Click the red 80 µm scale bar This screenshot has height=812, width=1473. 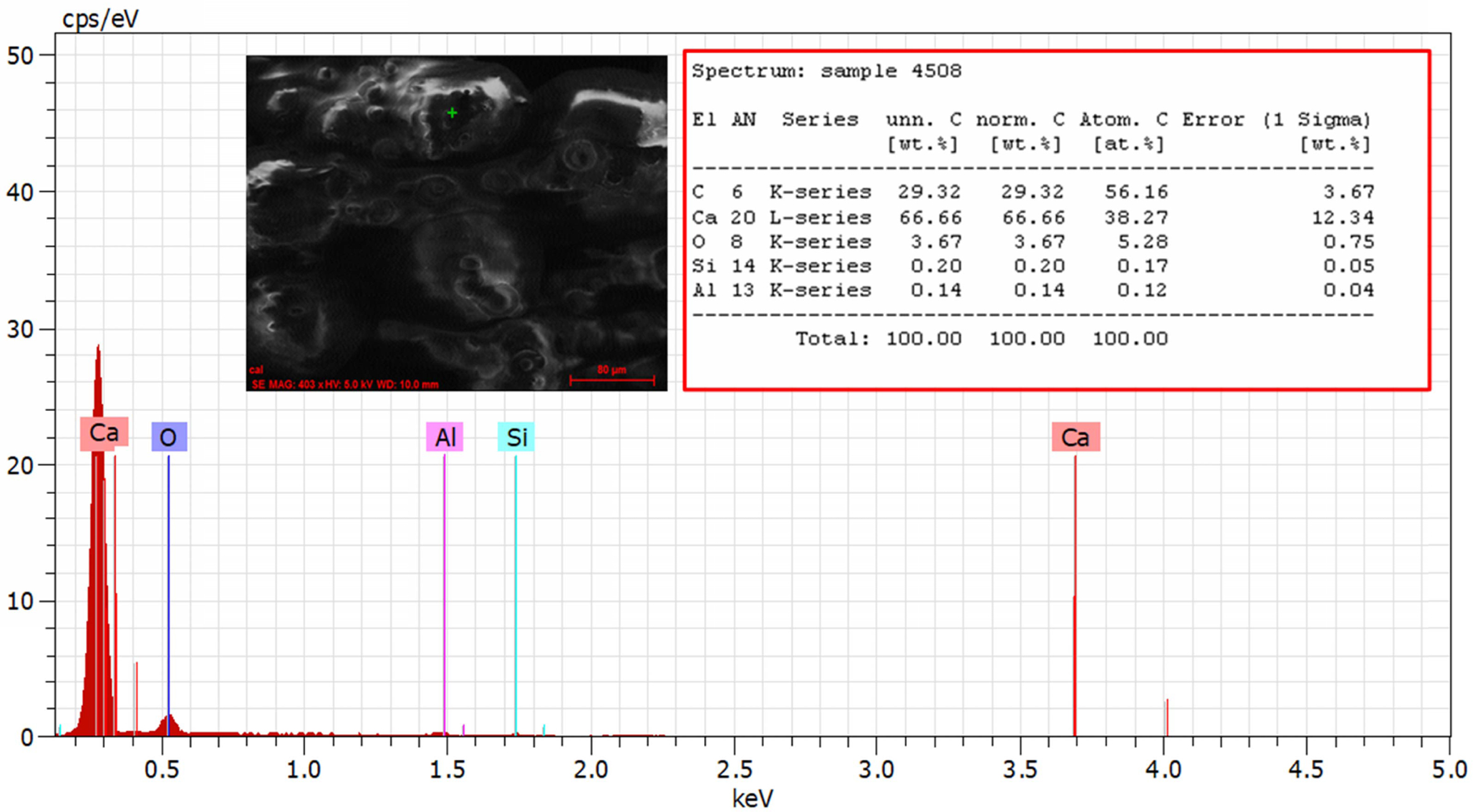tap(612, 379)
